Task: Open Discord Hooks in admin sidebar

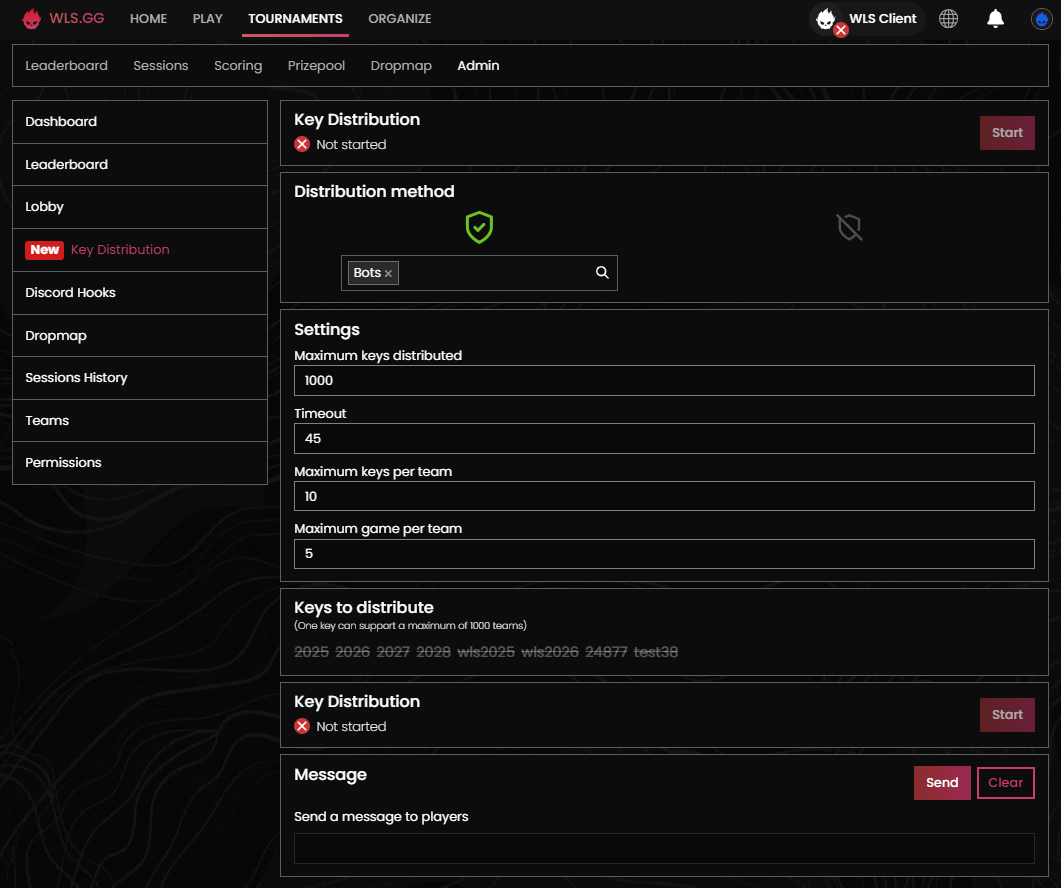Action: click(x=71, y=293)
